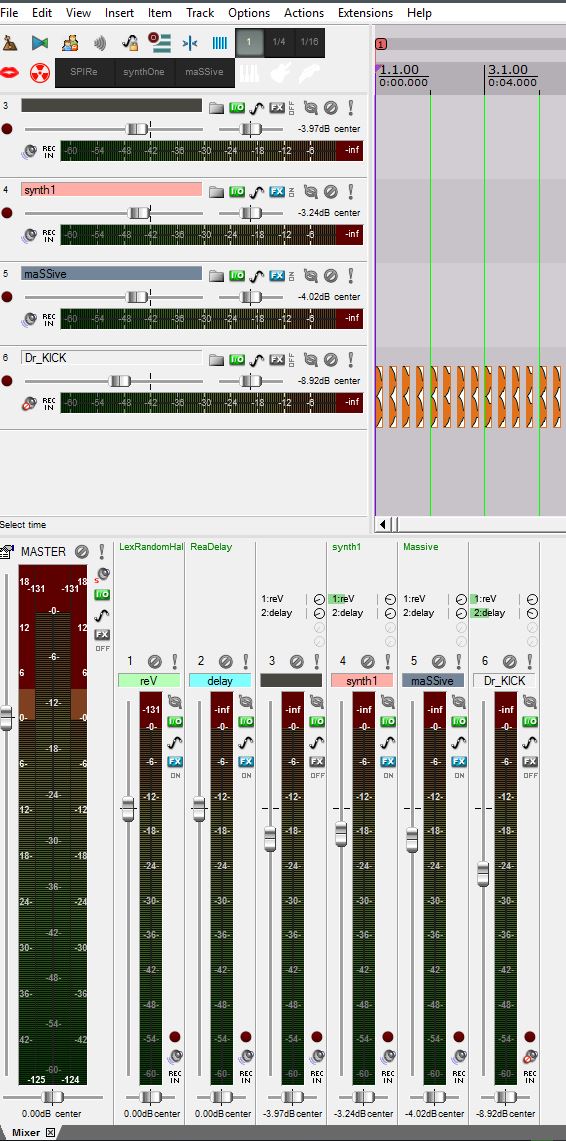Image resolution: width=566 pixels, height=1141 pixels.
Task: Select the 1/4 grid button
Action: coord(279,42)
